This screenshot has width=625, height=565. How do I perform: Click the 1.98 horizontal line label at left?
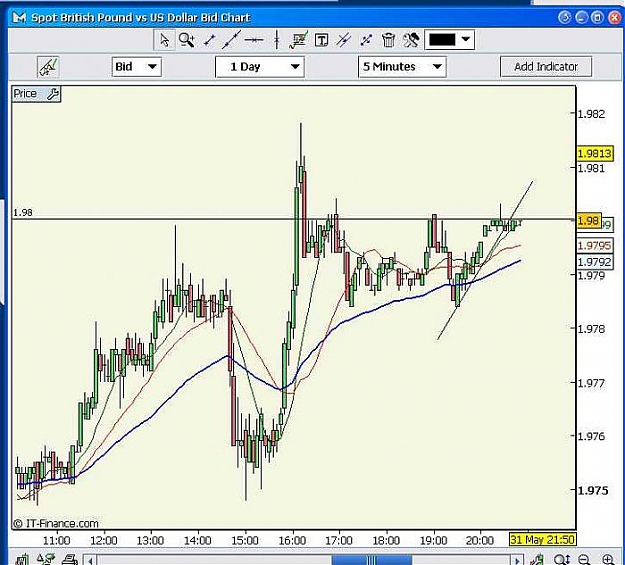coord(23,213)
